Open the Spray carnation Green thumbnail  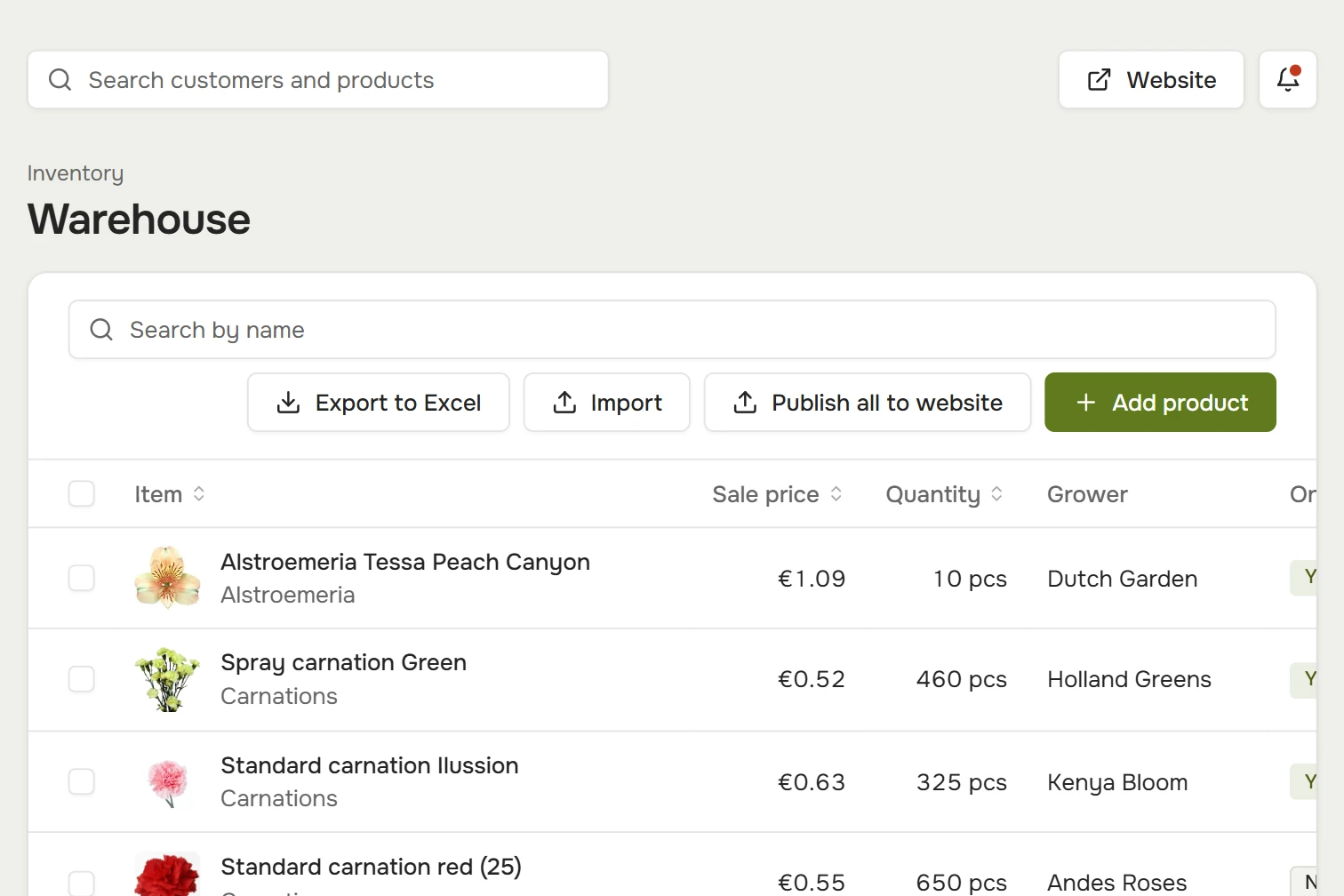[167, 679]
